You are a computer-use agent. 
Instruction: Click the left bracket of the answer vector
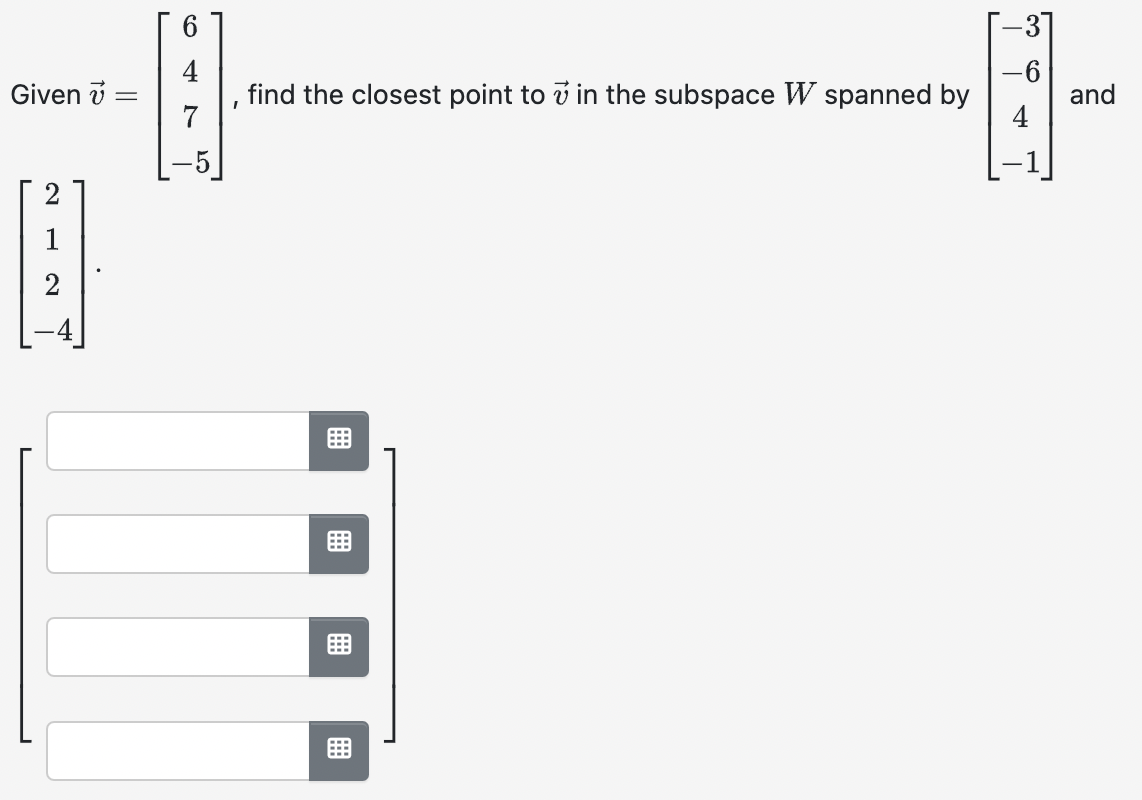coord(22,595)
